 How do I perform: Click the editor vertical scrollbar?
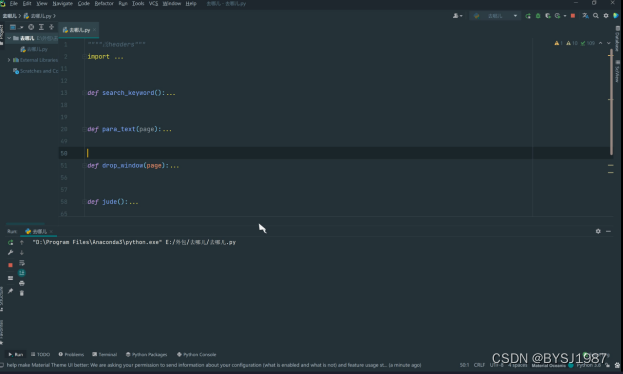[611, 103]
